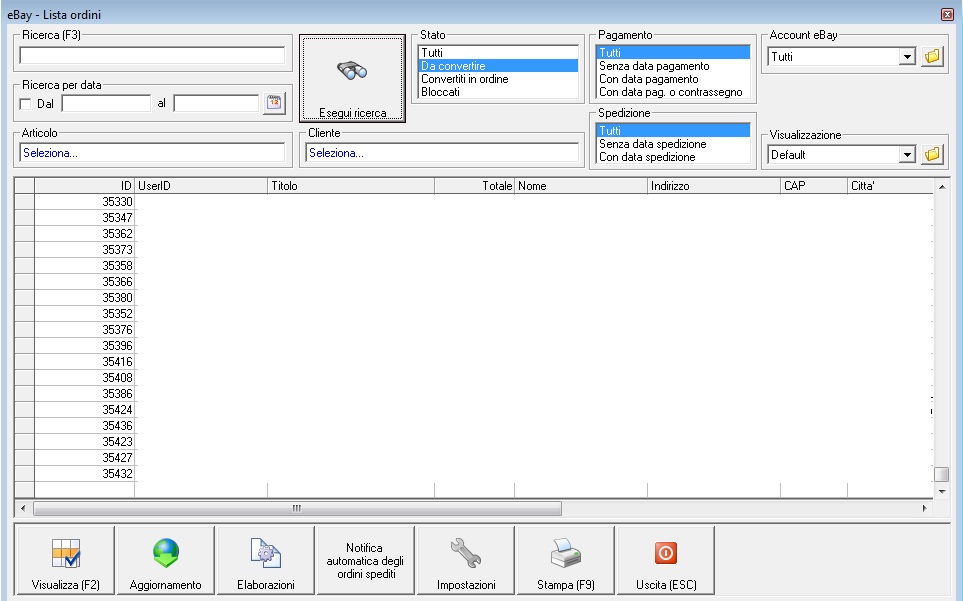Close the eBay Lista ordini window
The image size is (963, 601).
(948, 14)
